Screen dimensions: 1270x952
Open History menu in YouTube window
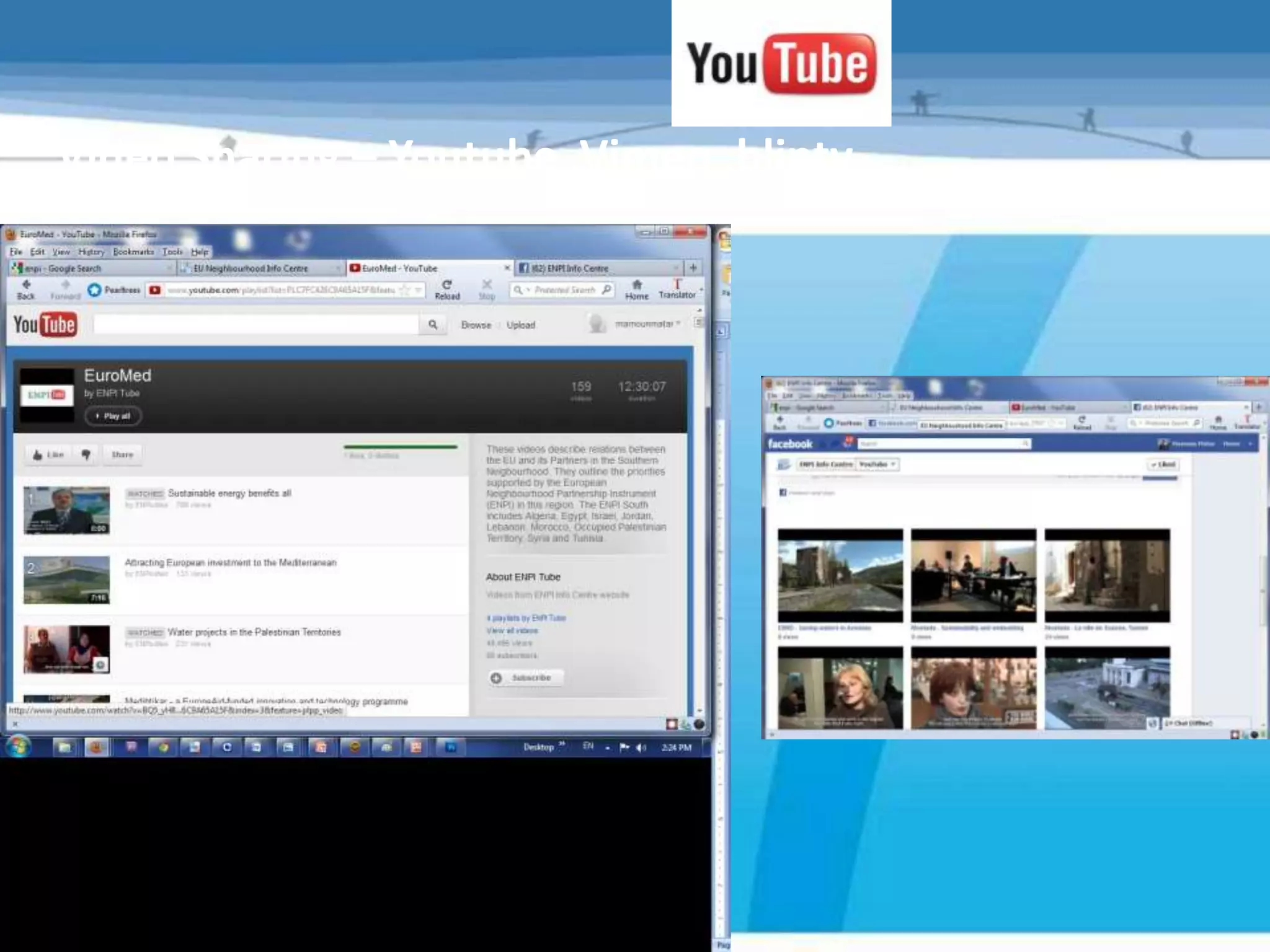pos(91,252)
